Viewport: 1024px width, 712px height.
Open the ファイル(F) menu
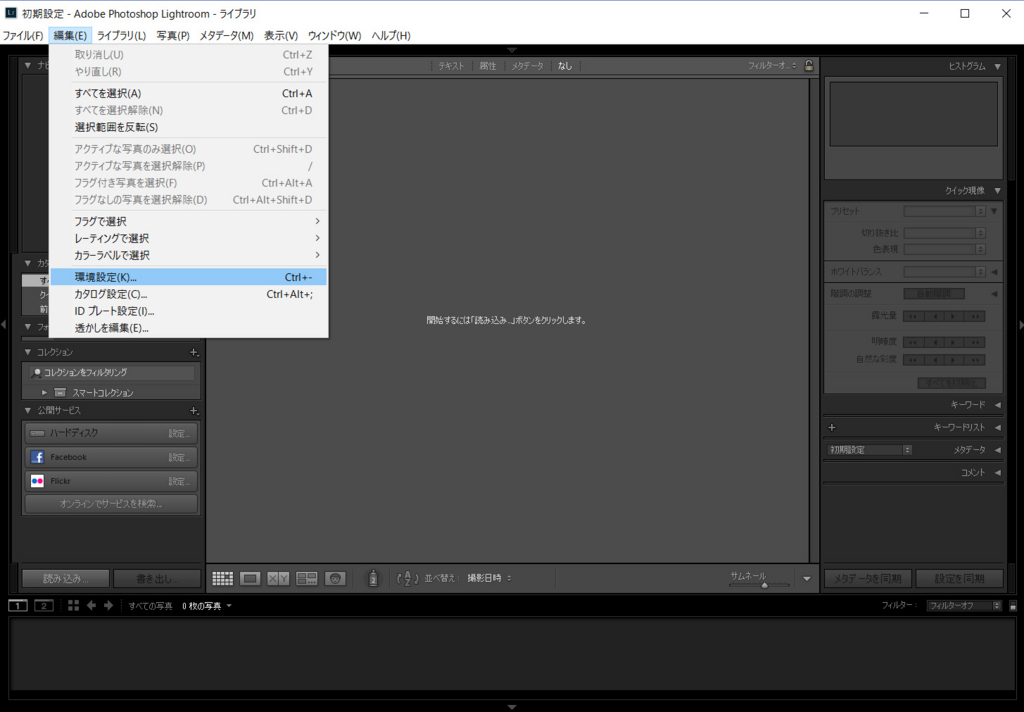[23, 35]
